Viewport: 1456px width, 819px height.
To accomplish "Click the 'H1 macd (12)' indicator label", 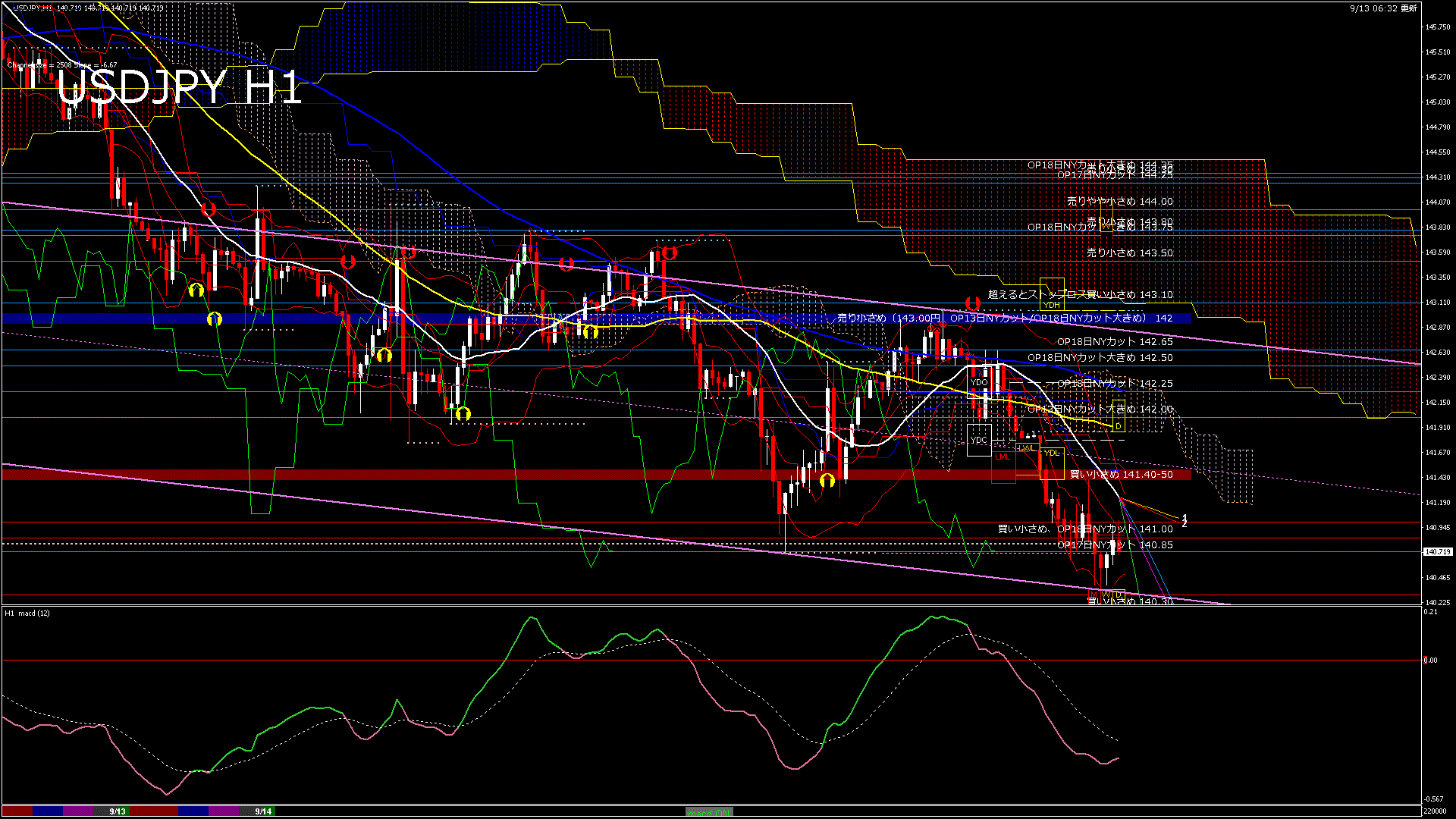I will [x=27, y=613].
